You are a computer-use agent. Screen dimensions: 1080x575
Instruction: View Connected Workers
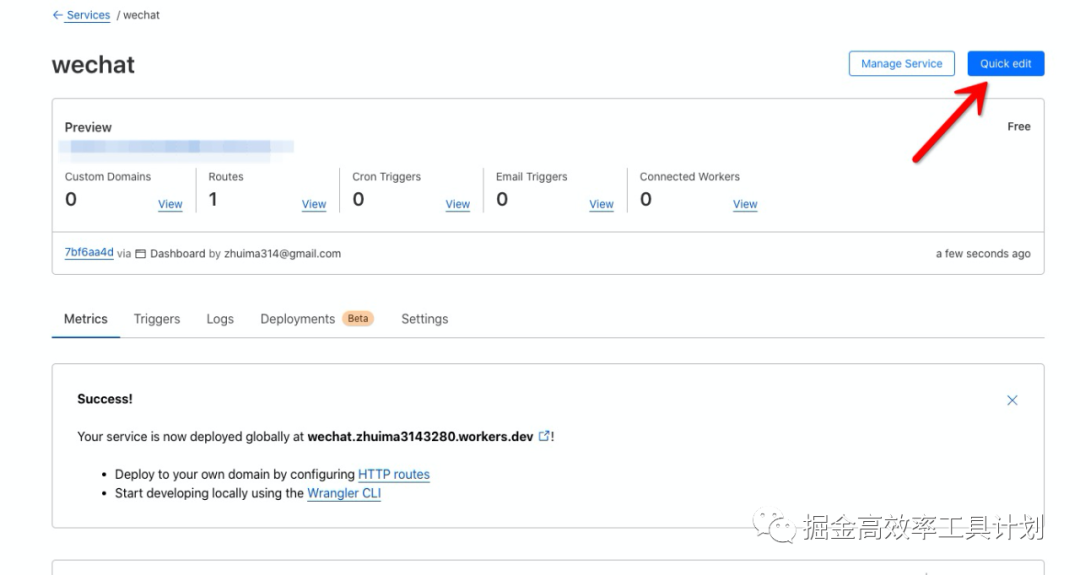tap(745, 204)
